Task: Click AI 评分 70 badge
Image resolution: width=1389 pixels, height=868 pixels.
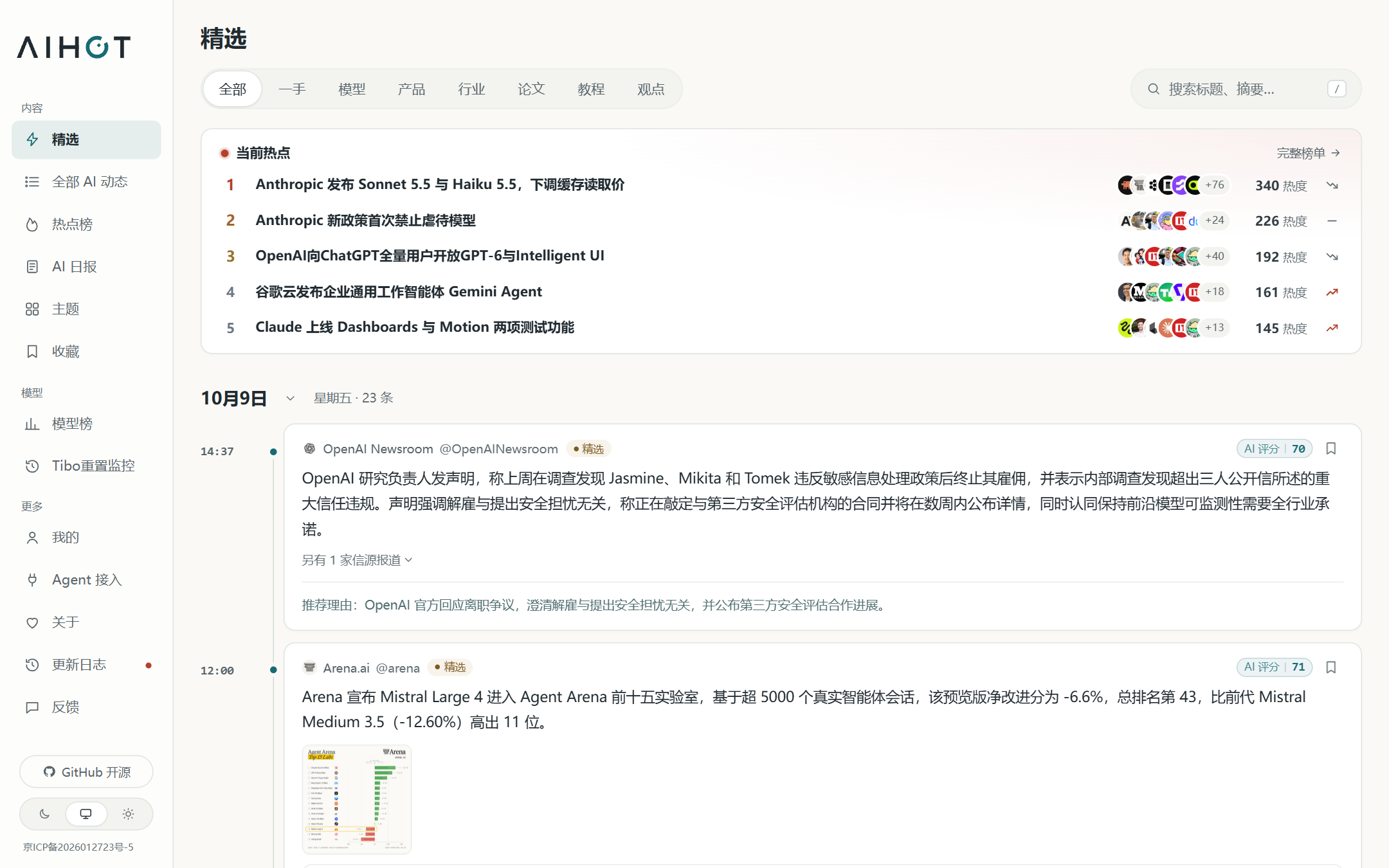Action: click(1274, 449)
